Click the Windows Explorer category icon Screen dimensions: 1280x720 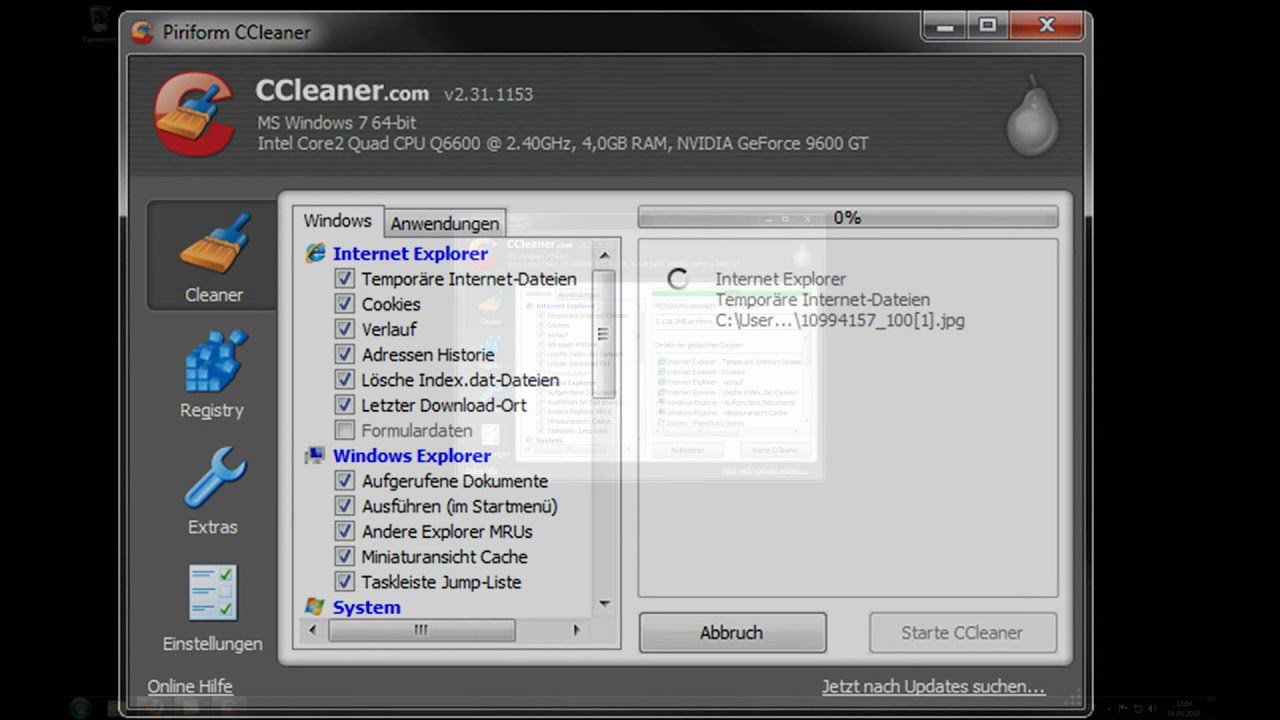[315, 455]
